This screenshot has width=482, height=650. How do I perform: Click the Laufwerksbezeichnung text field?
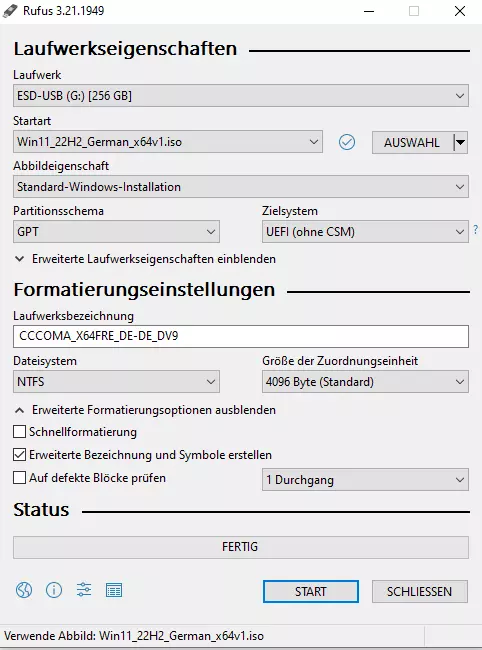tap(241, 336)
